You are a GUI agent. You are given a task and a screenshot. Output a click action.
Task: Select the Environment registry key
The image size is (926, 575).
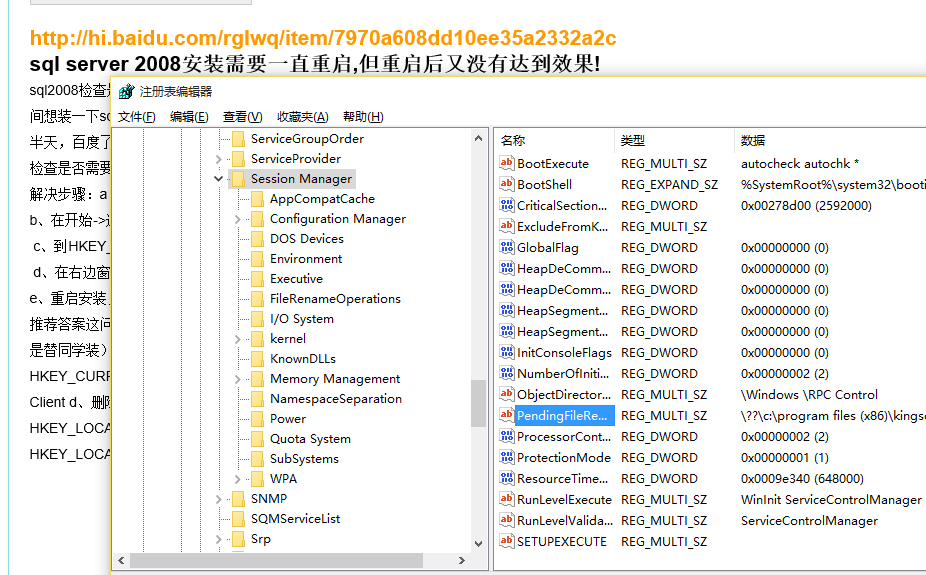point(306,259)
